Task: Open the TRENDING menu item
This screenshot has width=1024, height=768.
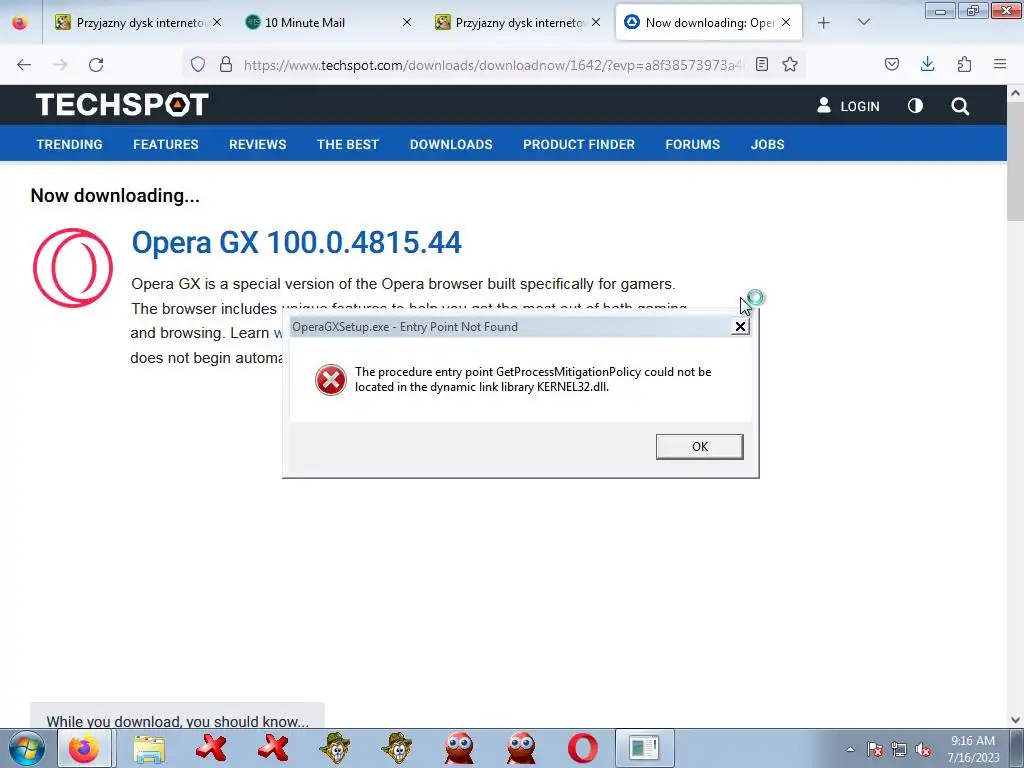Action: [x=69, y=144]
